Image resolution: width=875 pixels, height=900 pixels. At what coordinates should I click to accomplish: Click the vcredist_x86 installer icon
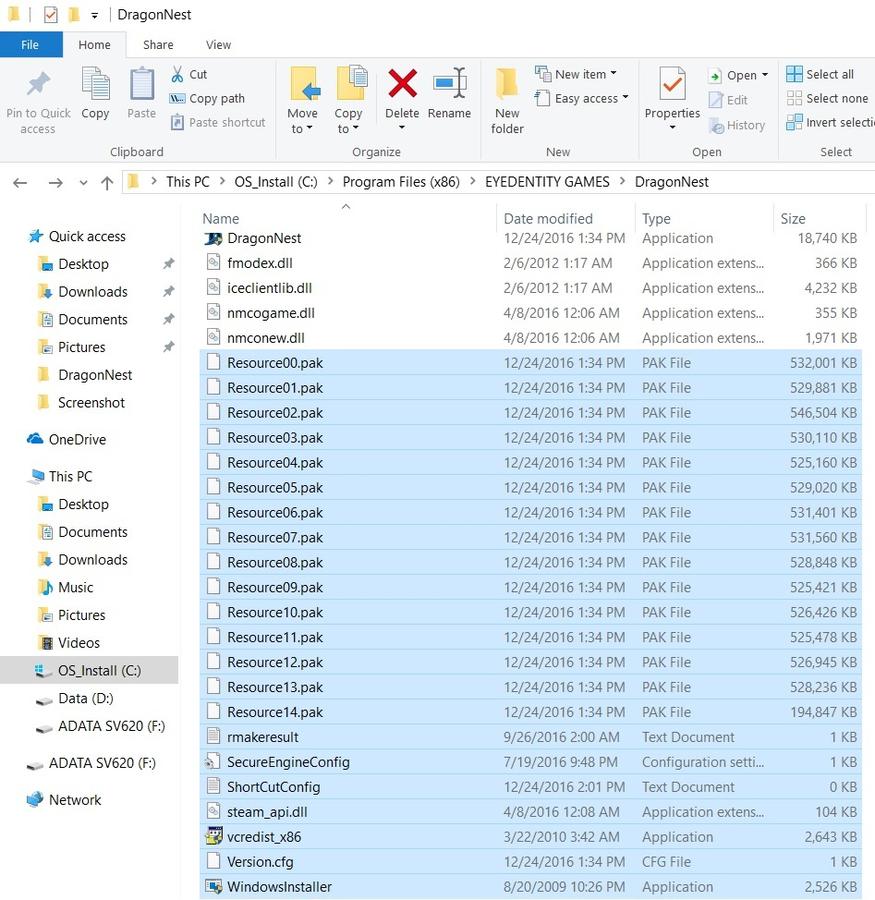point(214,837)
